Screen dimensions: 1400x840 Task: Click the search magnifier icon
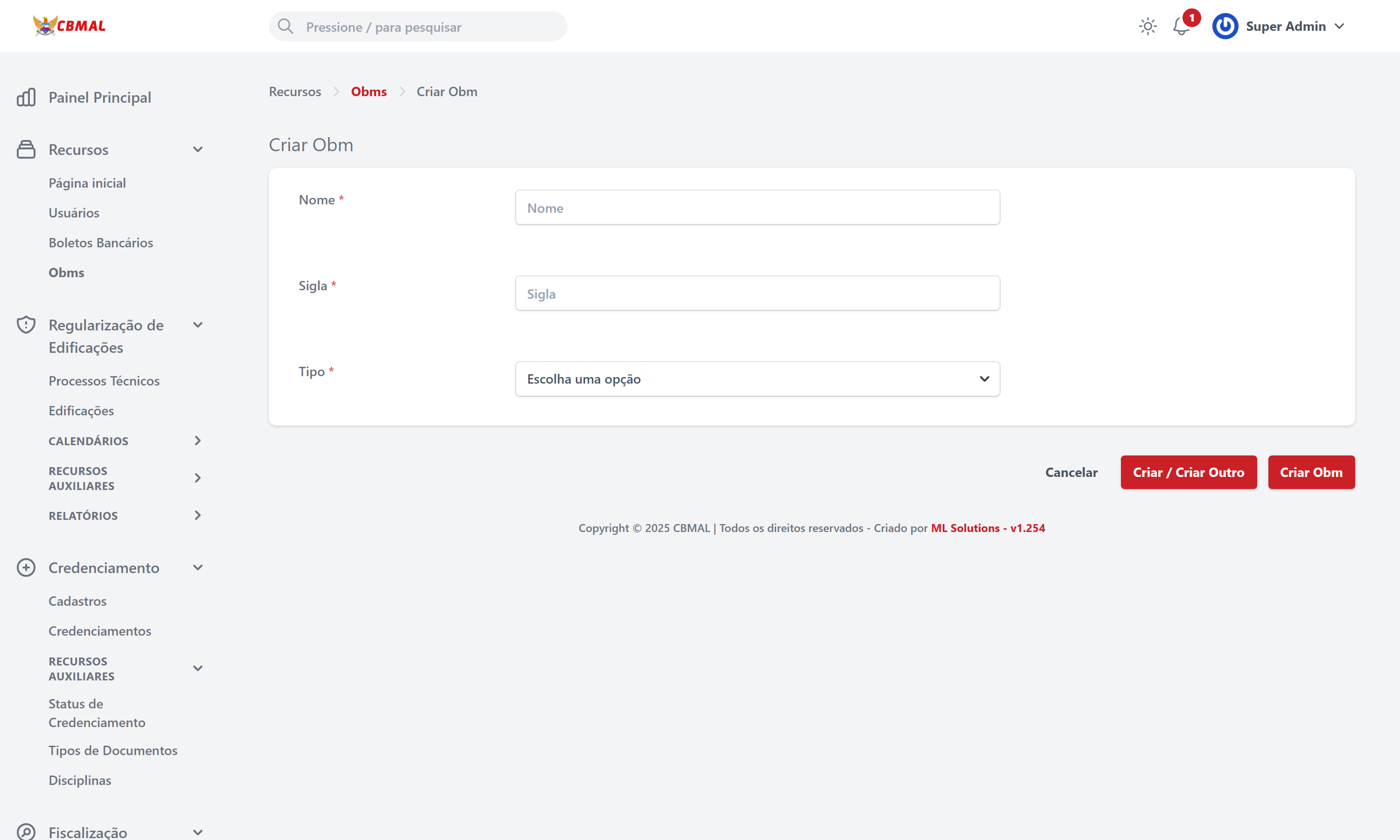point(286,27)
